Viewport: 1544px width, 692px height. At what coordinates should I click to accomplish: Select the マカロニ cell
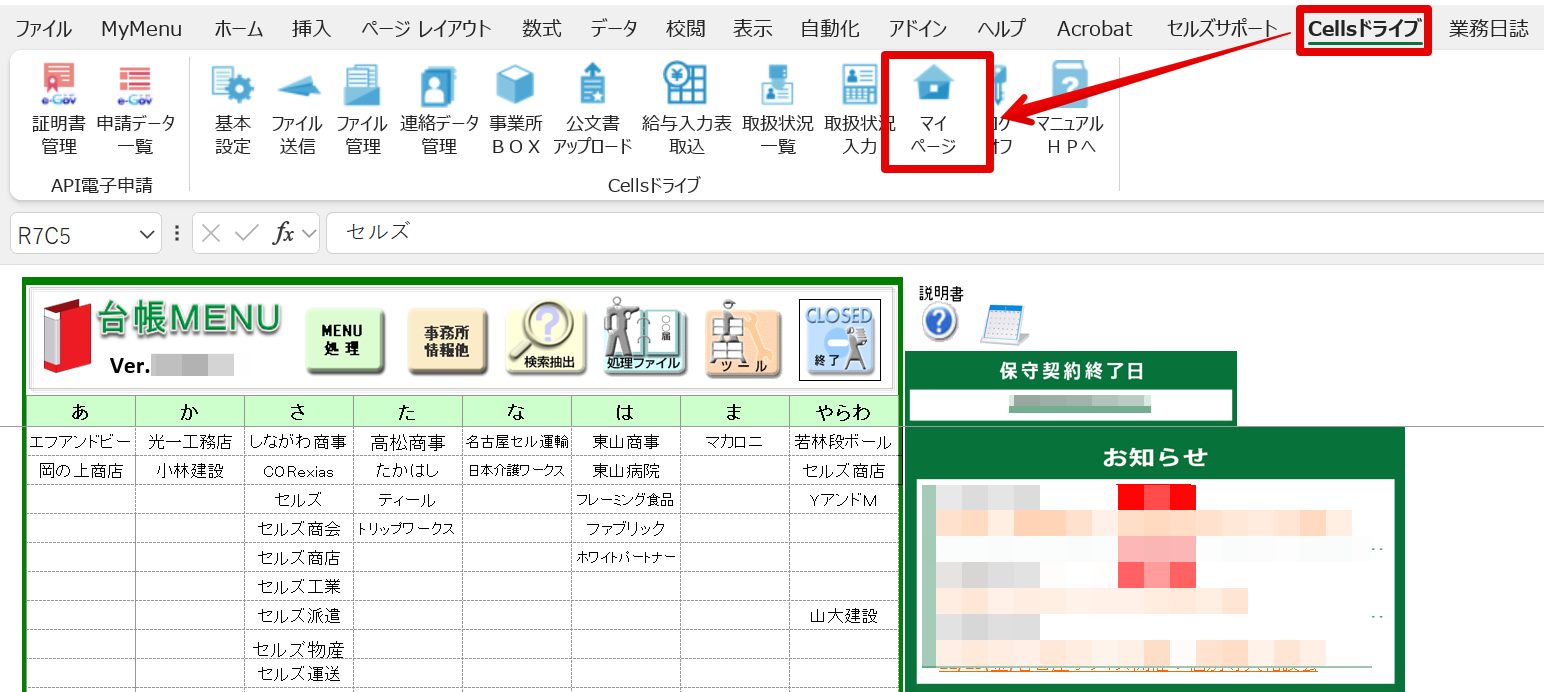tap(735, 441)
